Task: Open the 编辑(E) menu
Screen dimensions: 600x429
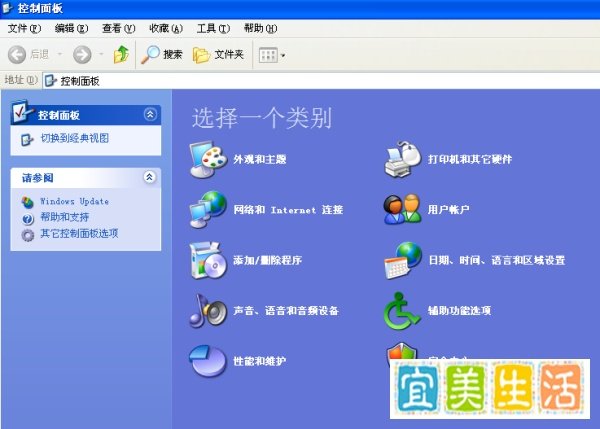Action: click(72, 28)
